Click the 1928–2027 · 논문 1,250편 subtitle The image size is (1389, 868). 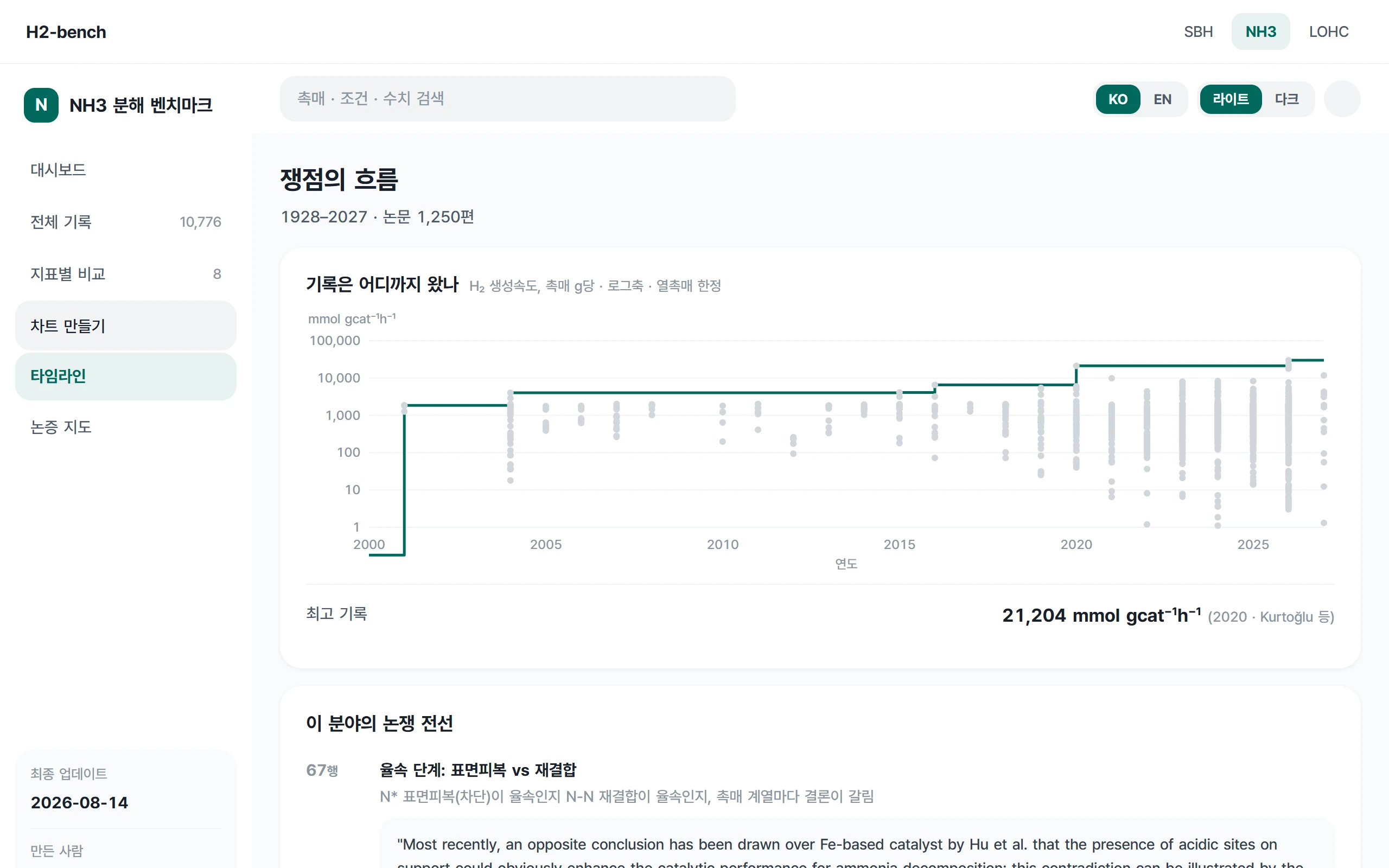[377, 217]
